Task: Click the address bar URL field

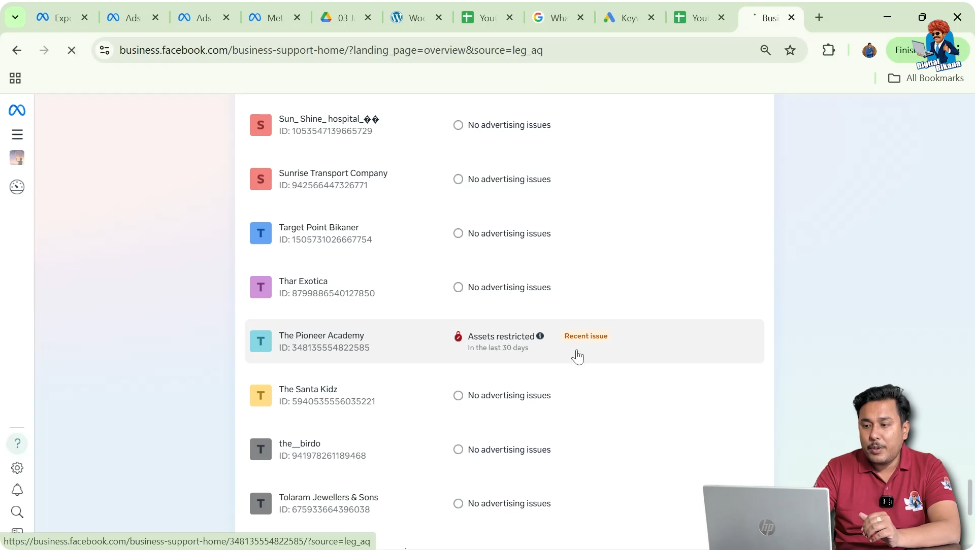Action: tap(429, 50)
